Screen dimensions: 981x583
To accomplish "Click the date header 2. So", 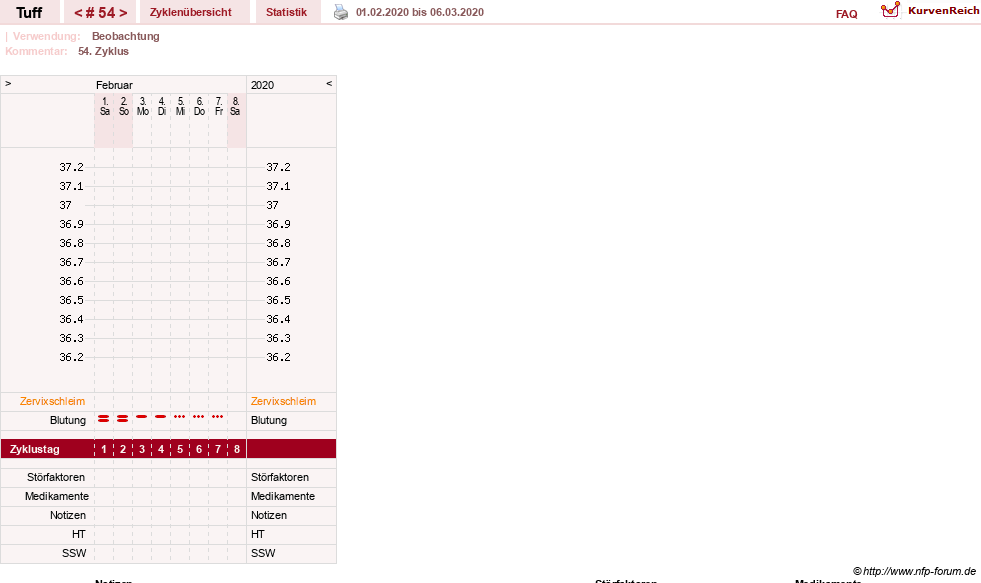I will click(x=124, y=106).
